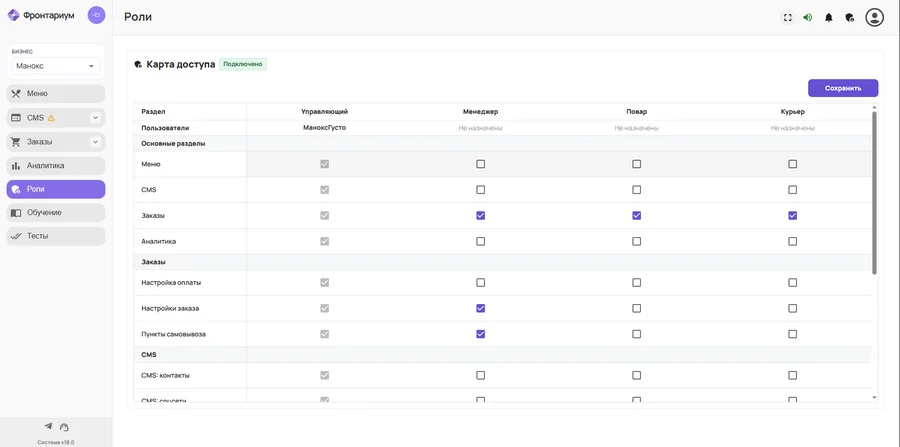The image size is (900, 447).
Task: Expand the CMS sidebar chevron
Action: coord(96,118)
